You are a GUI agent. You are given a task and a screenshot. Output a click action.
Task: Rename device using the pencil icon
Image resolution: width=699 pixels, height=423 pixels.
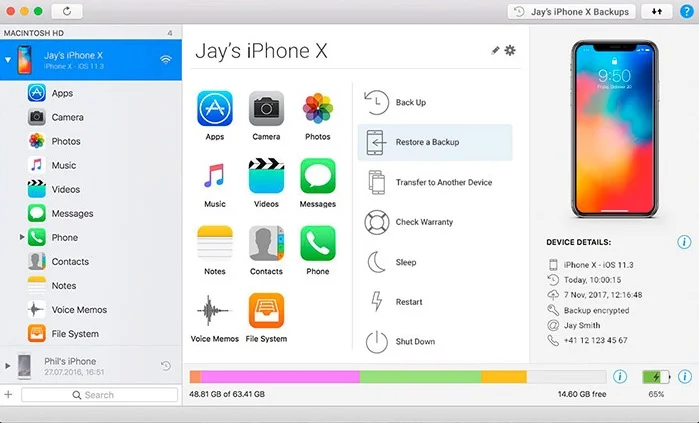pos(495,50)
